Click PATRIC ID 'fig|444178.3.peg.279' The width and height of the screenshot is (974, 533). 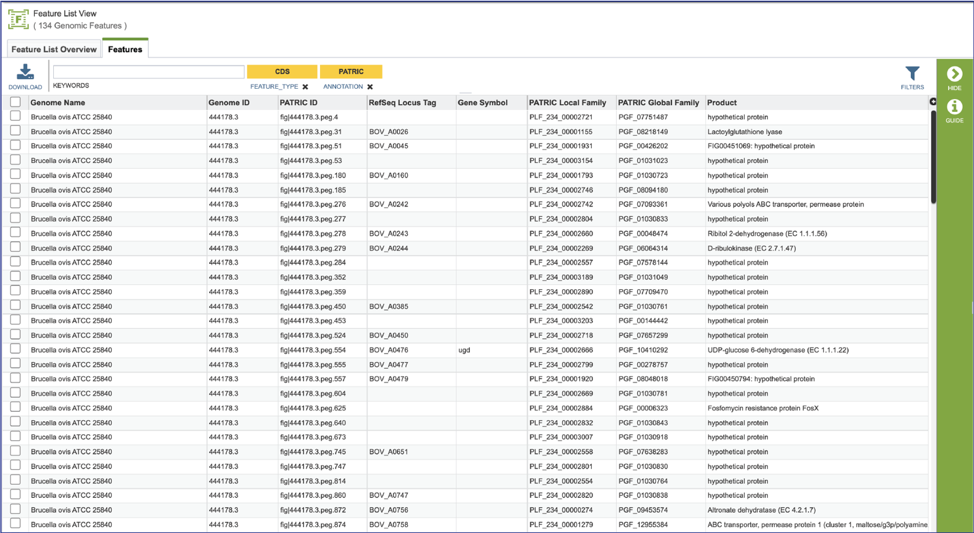(313, 248)
